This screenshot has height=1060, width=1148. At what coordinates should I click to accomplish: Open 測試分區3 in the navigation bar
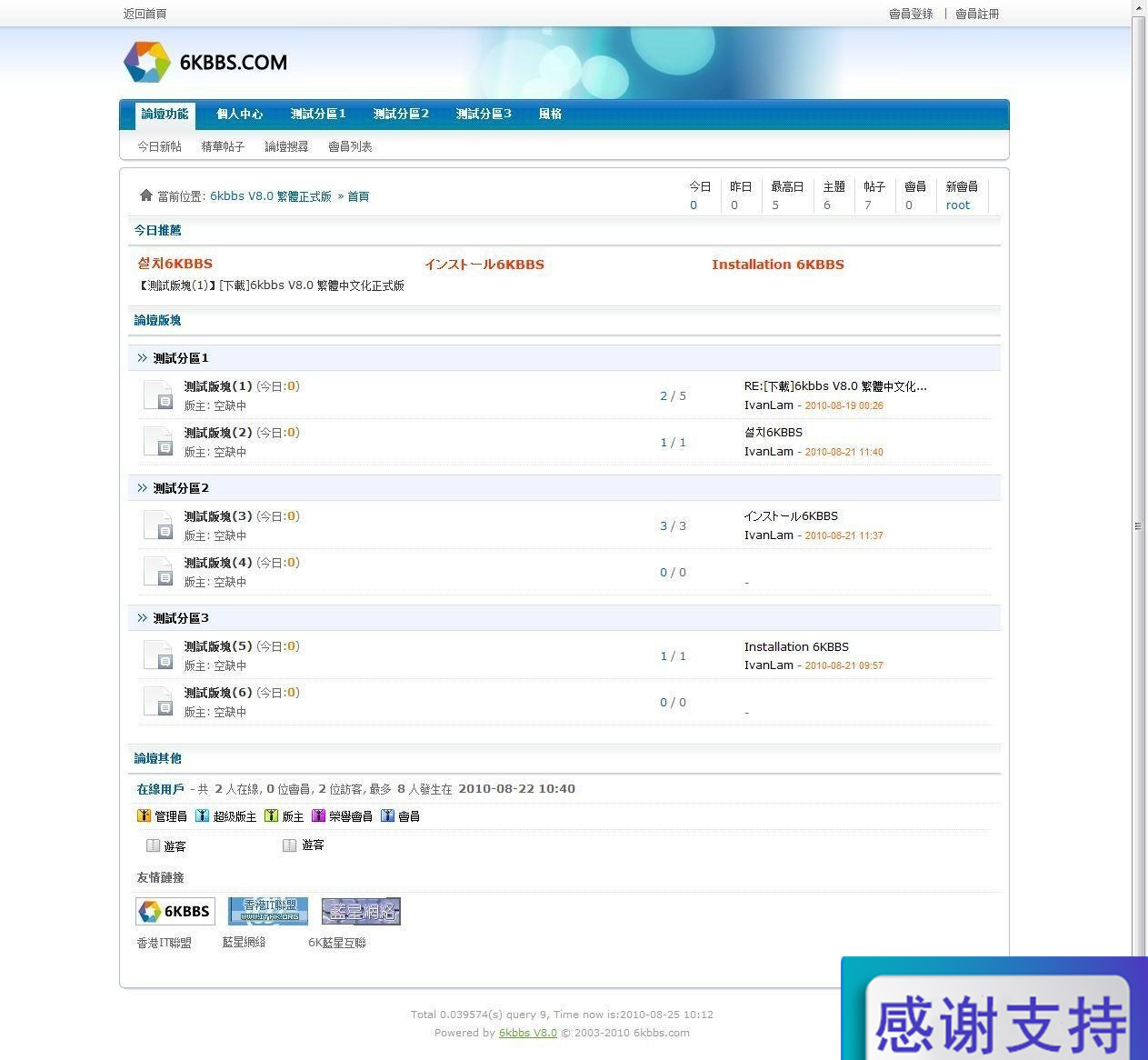484,115
